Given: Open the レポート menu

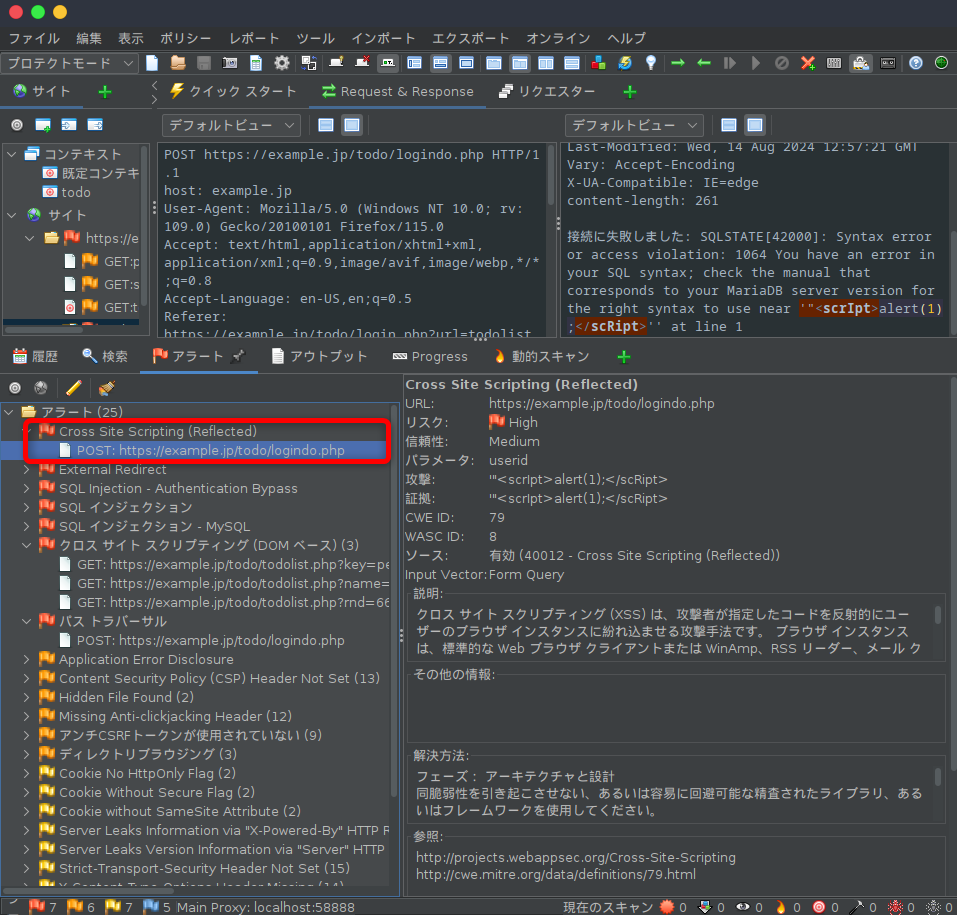Looking at the screenshot, I should 254,38.
